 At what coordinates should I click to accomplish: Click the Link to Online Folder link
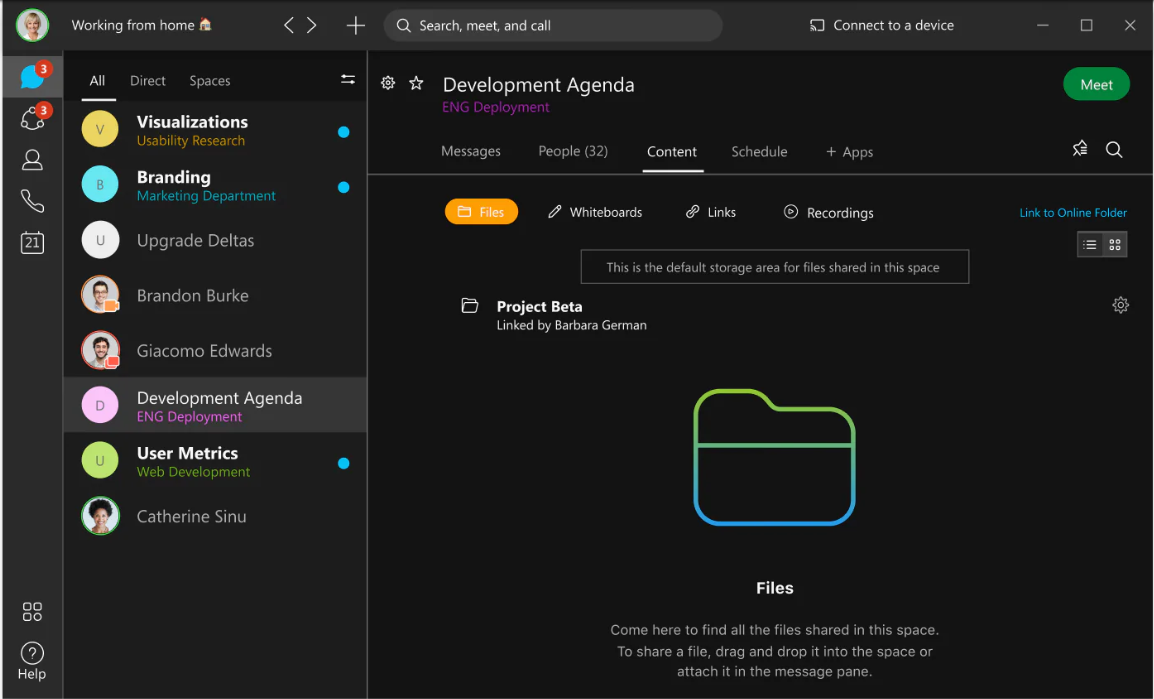point(1073,212)
